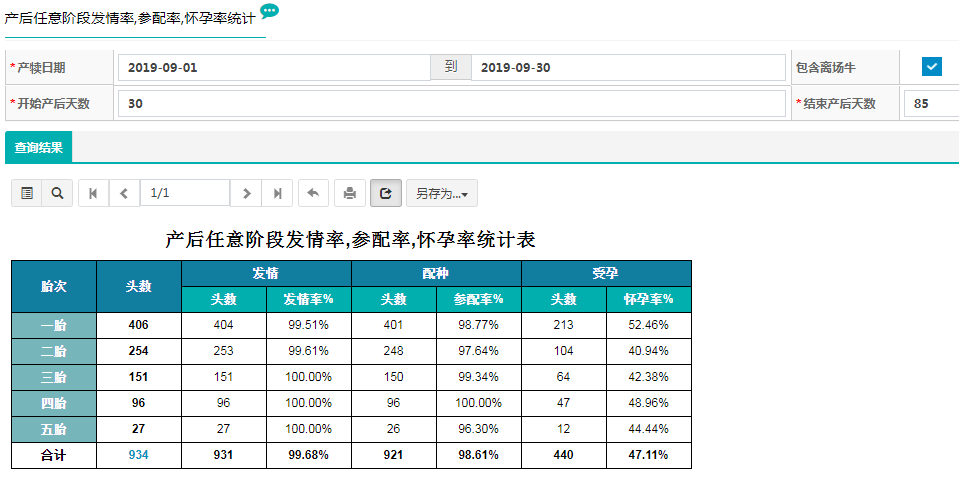Select the 二胎 row label
This screenshot has width=959, height=477.
(x=54, y=351)
